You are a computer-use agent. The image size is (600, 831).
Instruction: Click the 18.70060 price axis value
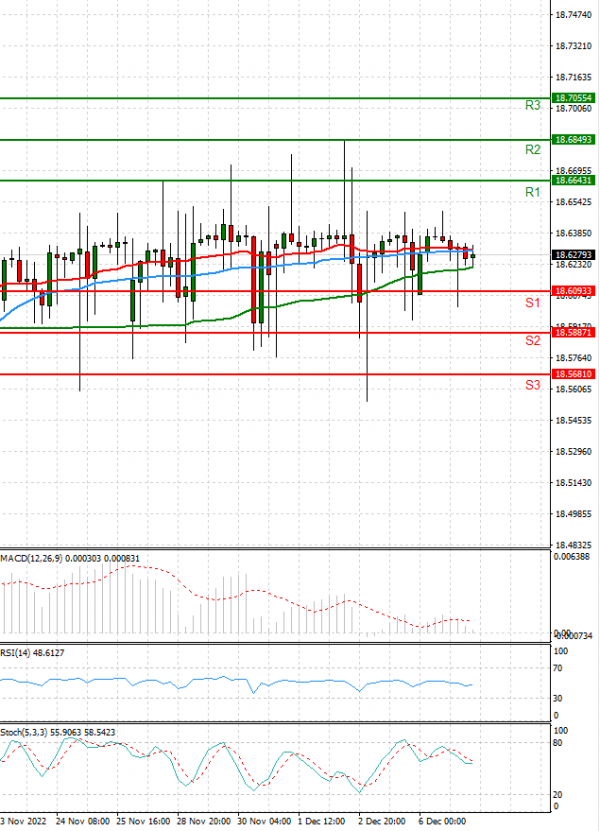573,109
